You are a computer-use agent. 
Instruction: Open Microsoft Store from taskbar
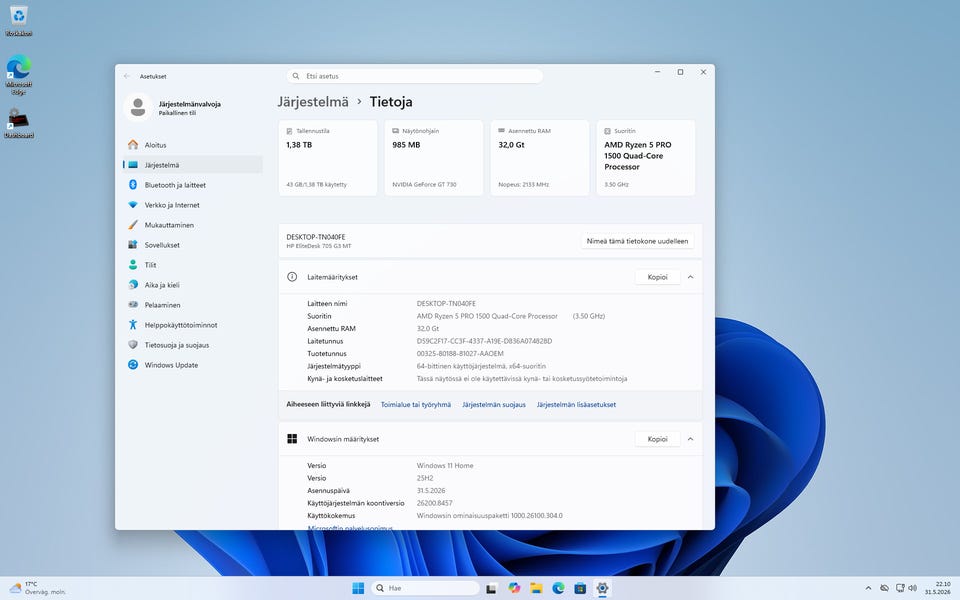(x=580, y=588)
